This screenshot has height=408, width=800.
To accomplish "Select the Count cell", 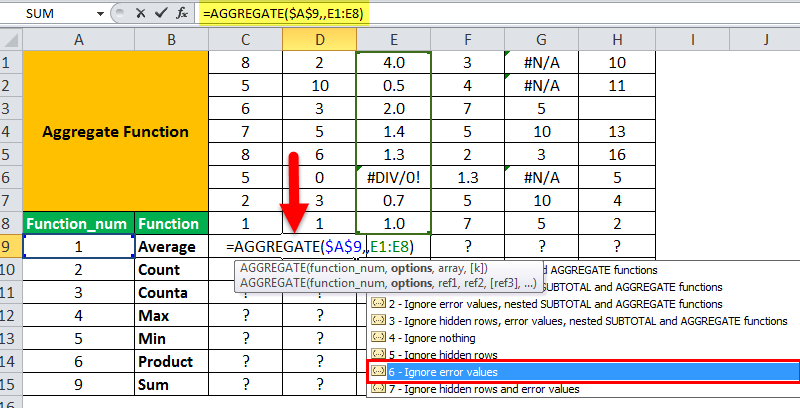I will (x=171, y=269).
